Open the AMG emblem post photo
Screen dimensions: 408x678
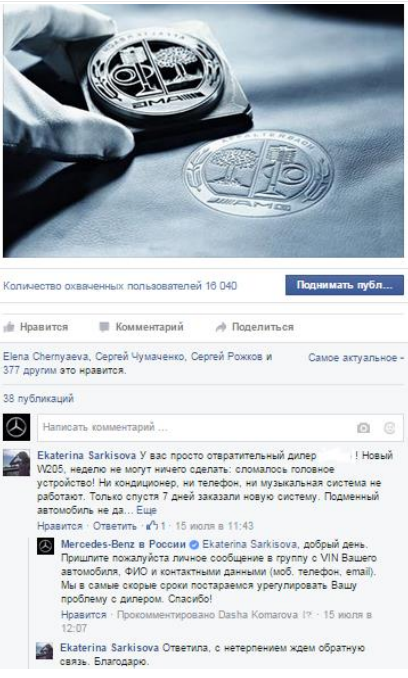204,130
